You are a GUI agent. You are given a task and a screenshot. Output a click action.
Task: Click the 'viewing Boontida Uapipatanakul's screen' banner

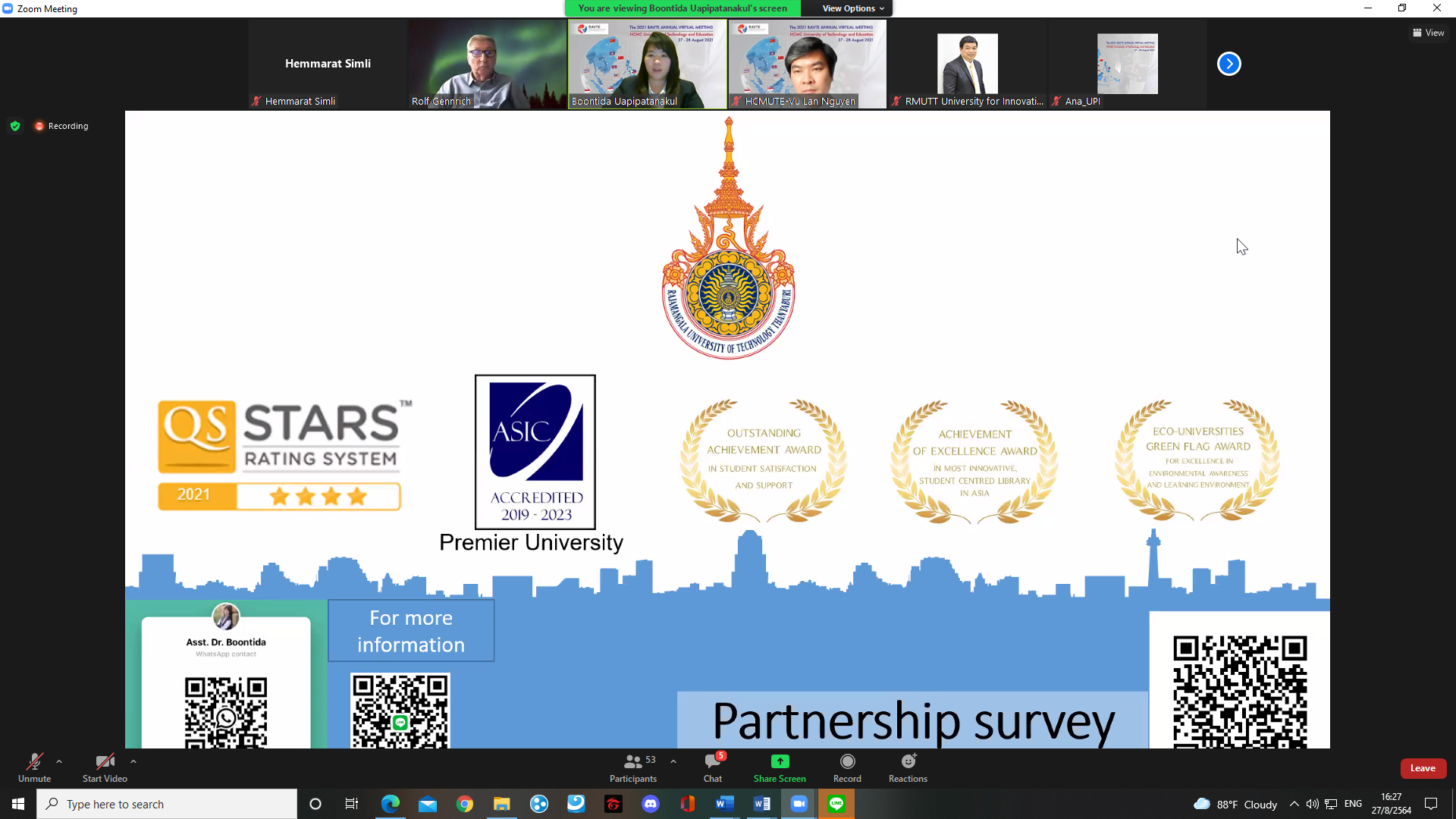click(x=682, y=8)
